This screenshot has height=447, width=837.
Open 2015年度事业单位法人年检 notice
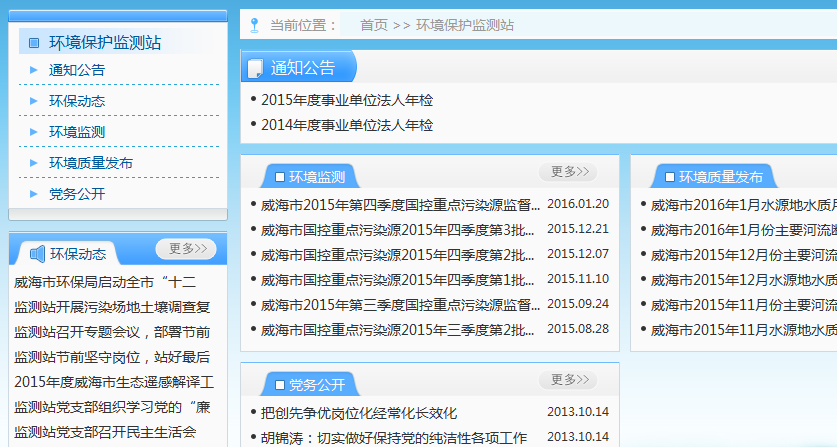pyautogui.click(x=347, y=100)
